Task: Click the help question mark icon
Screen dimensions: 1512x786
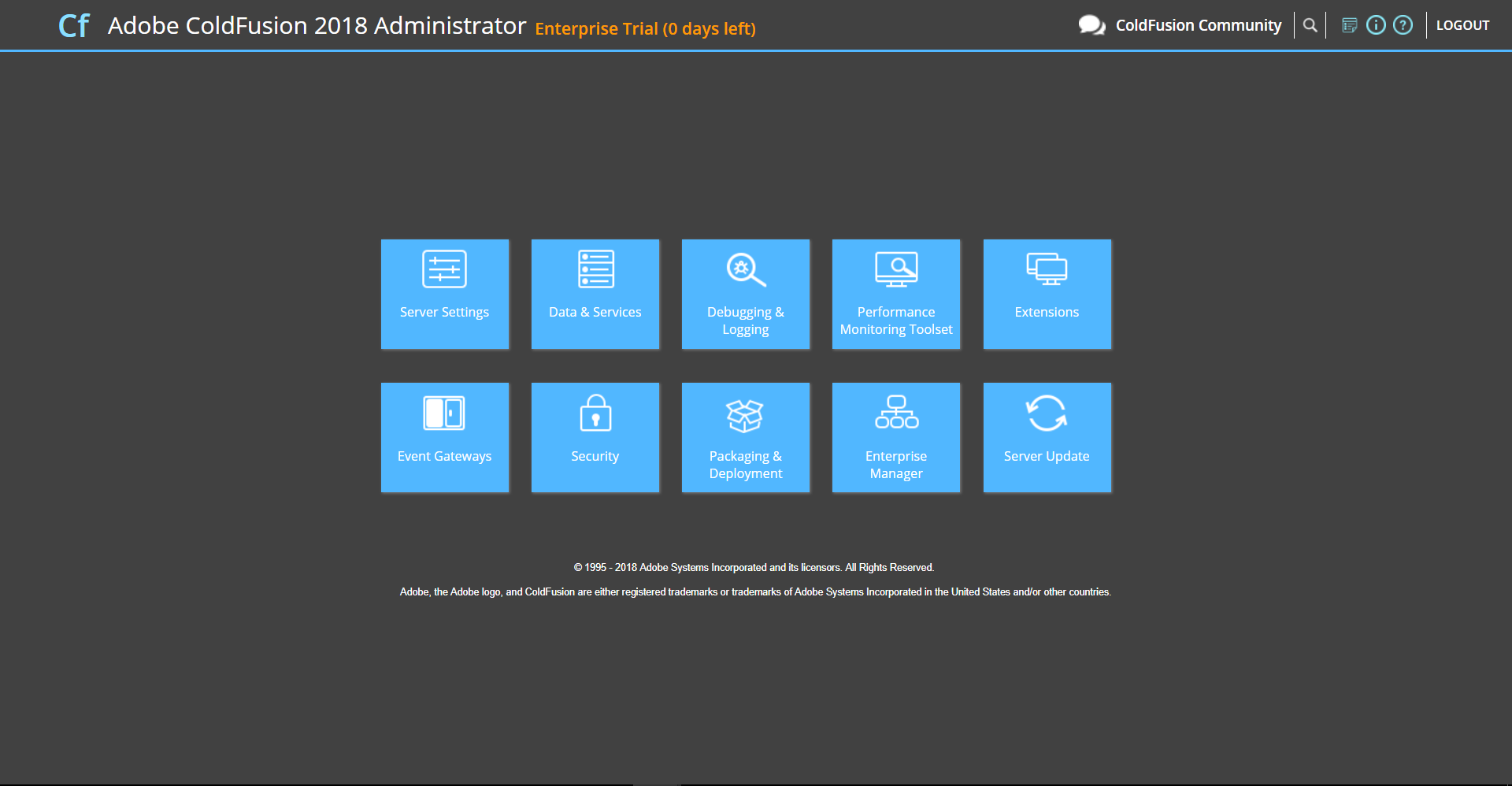Action: click(x=1403, y=25)
